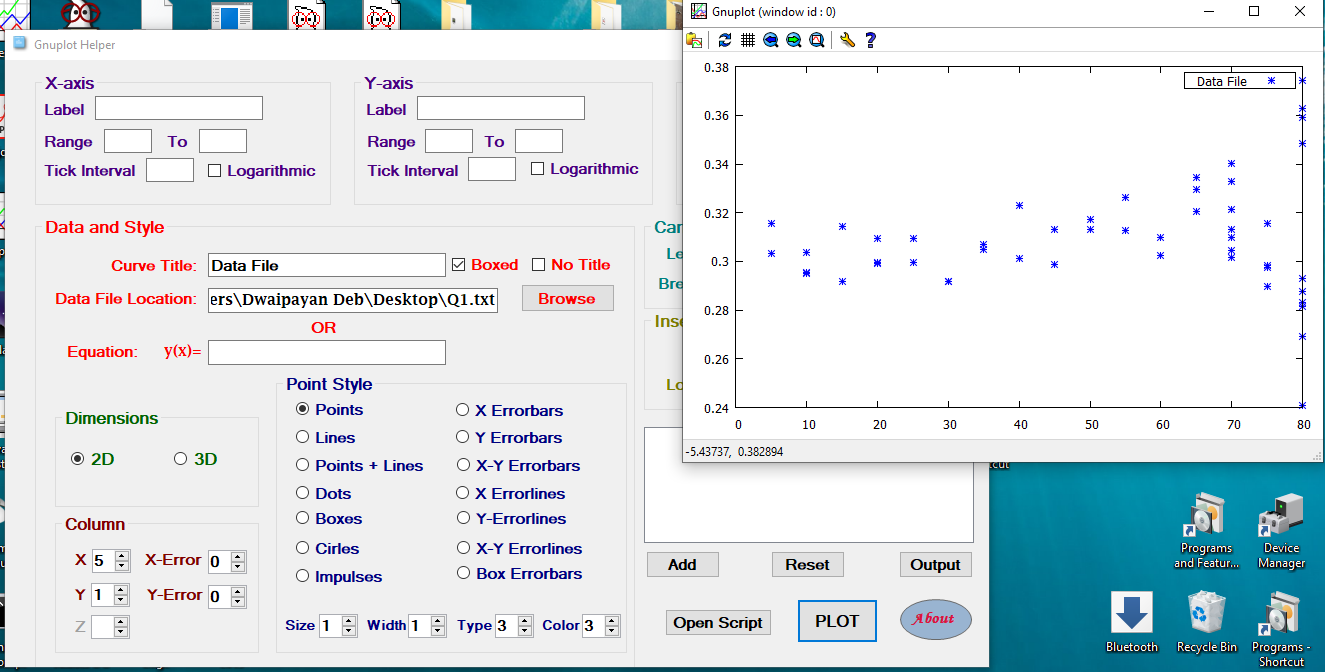Click the Curve Title field containing Data File
Viewport: 1325px width, 672px height.
click(327, 265)
